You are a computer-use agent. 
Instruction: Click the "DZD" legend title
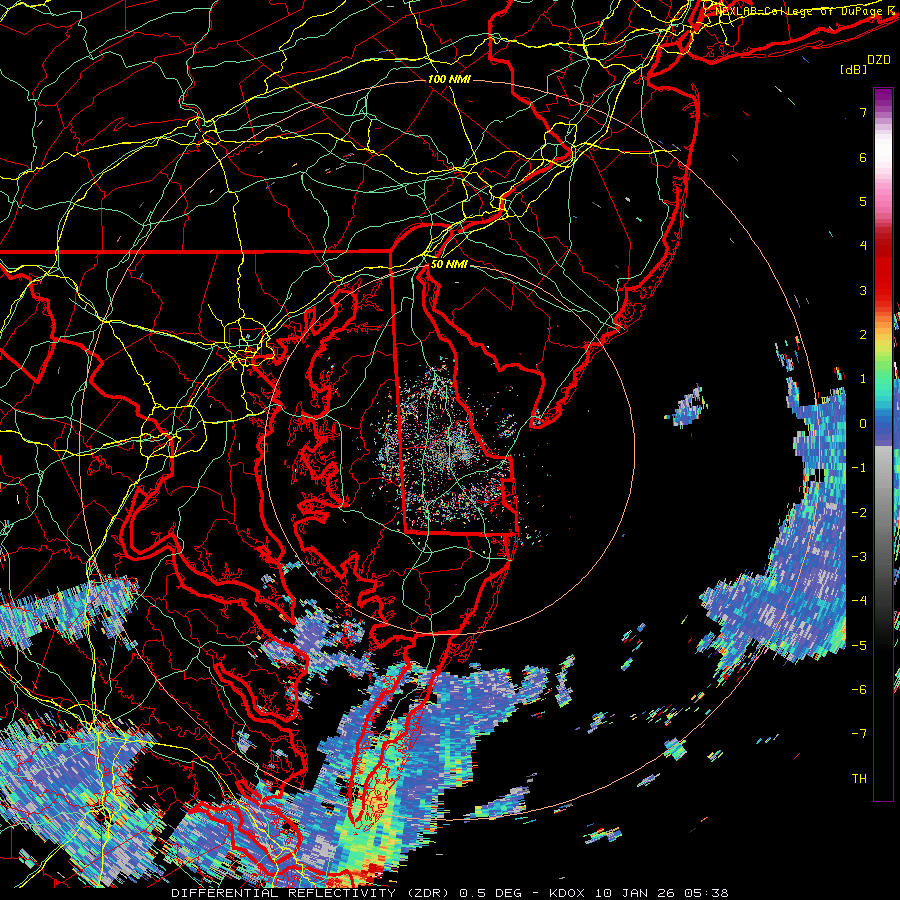point(878,59)
